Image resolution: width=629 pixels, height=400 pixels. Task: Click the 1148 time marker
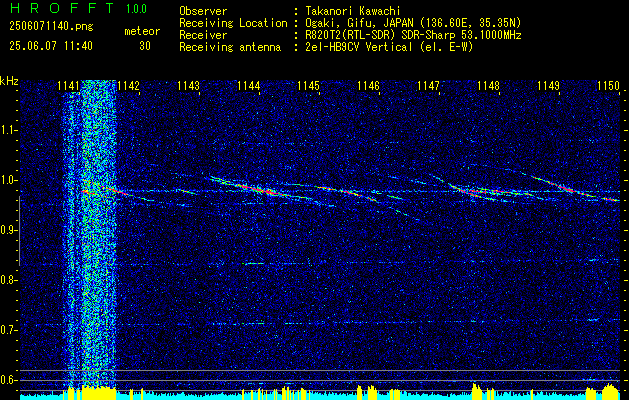click(x=488, y=86)
